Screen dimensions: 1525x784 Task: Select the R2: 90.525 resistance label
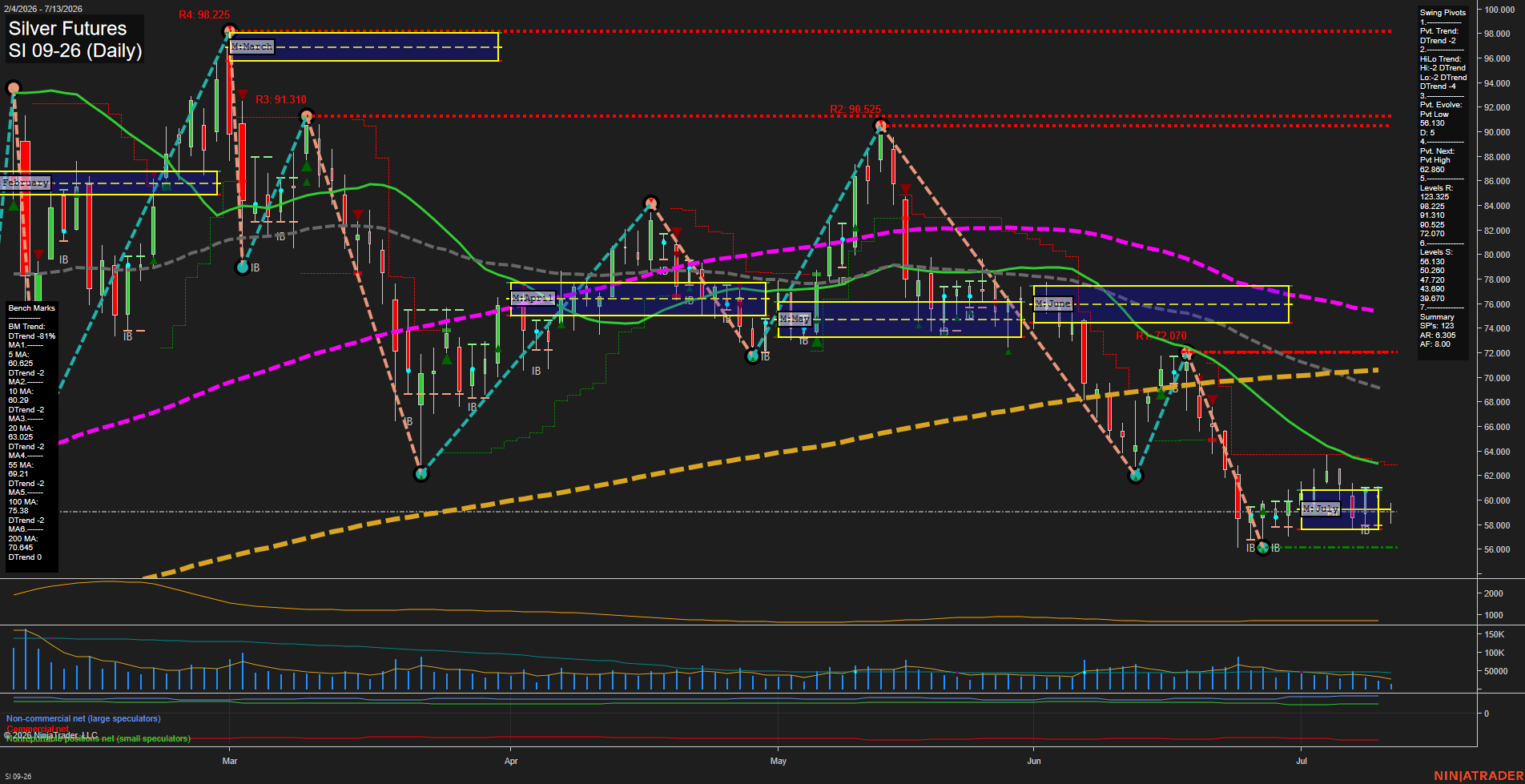(855, 110)
